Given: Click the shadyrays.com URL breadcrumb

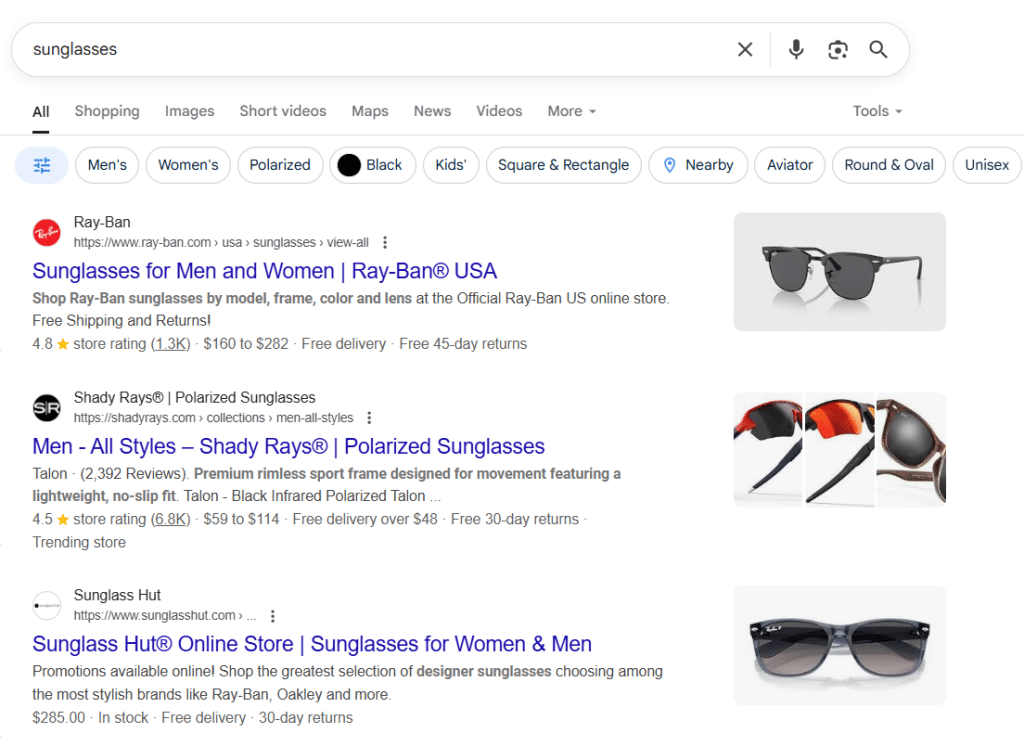Looking at the screenshot, I should pos(214,417).
